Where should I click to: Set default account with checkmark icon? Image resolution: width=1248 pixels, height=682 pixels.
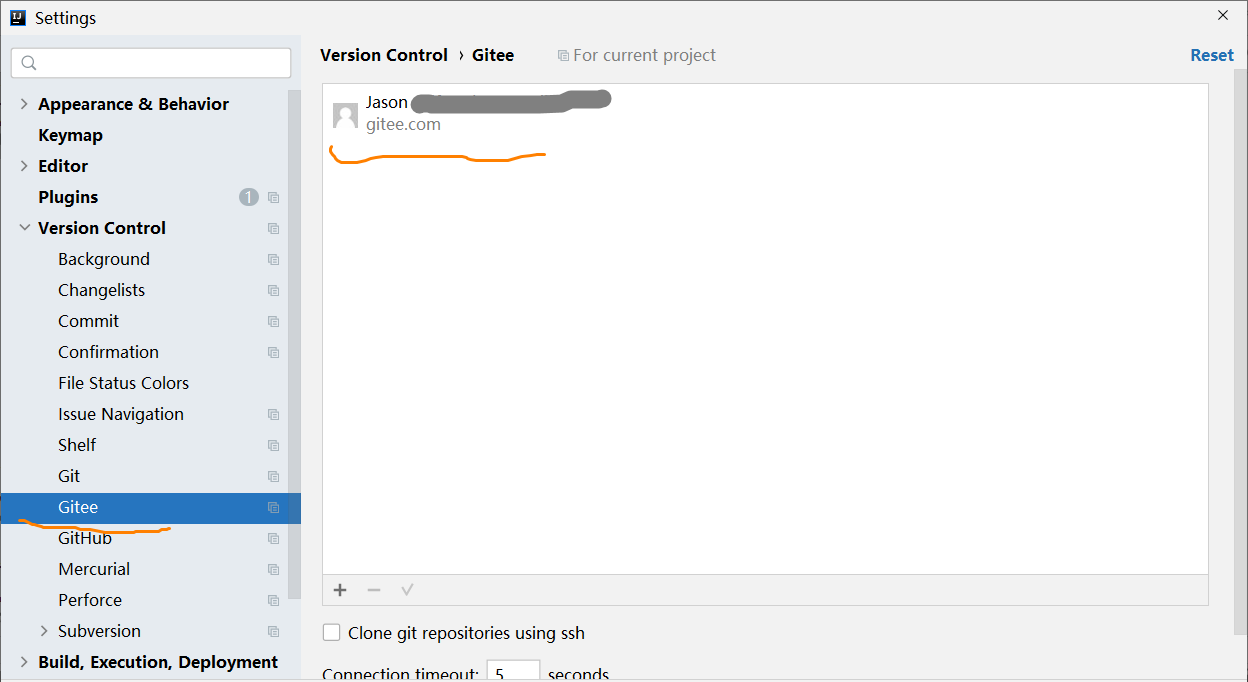pyautogui.click(x=407, y=590)
